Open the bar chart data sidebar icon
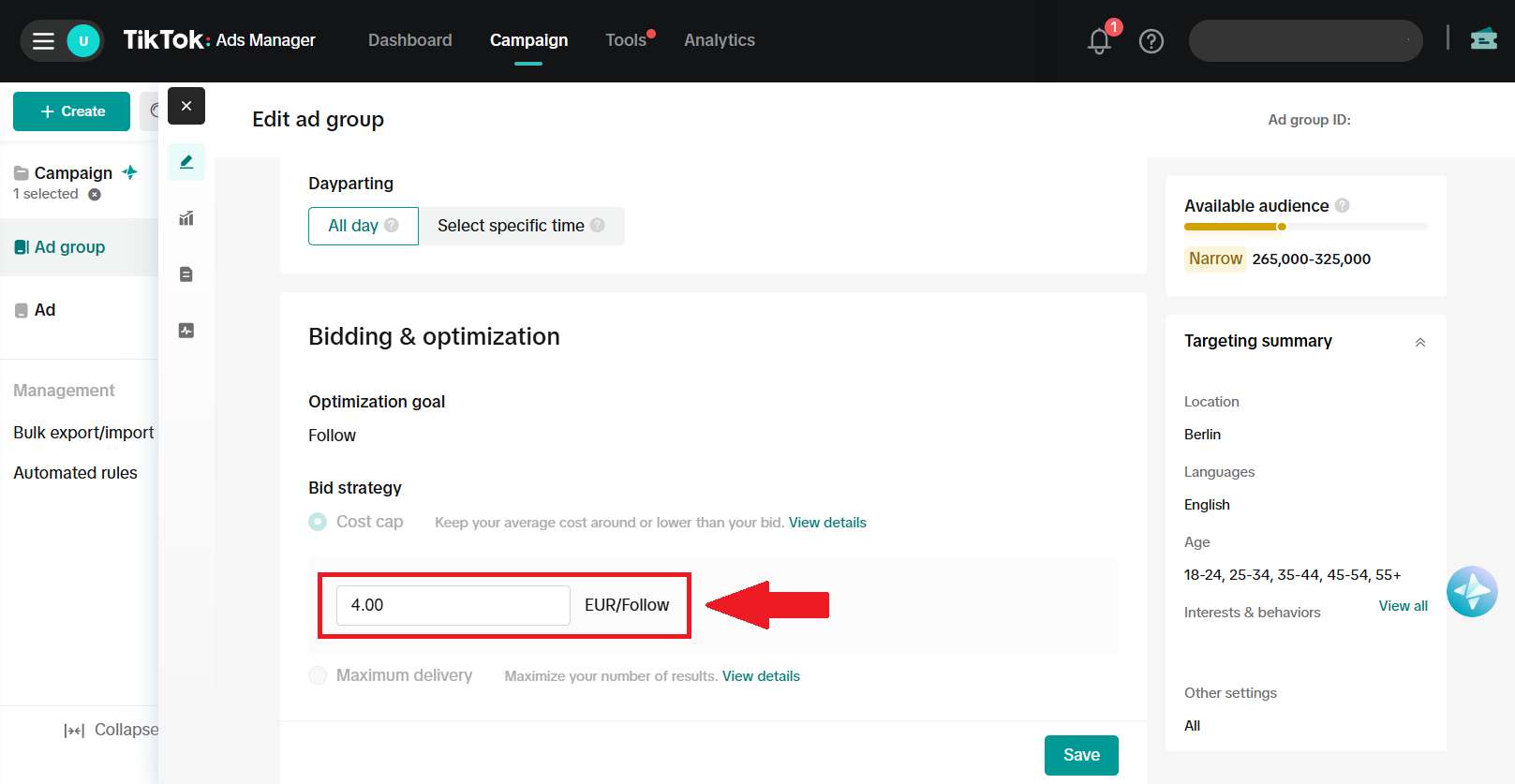The width and height of the screenshot is (1515, 784). click(186, 218)
